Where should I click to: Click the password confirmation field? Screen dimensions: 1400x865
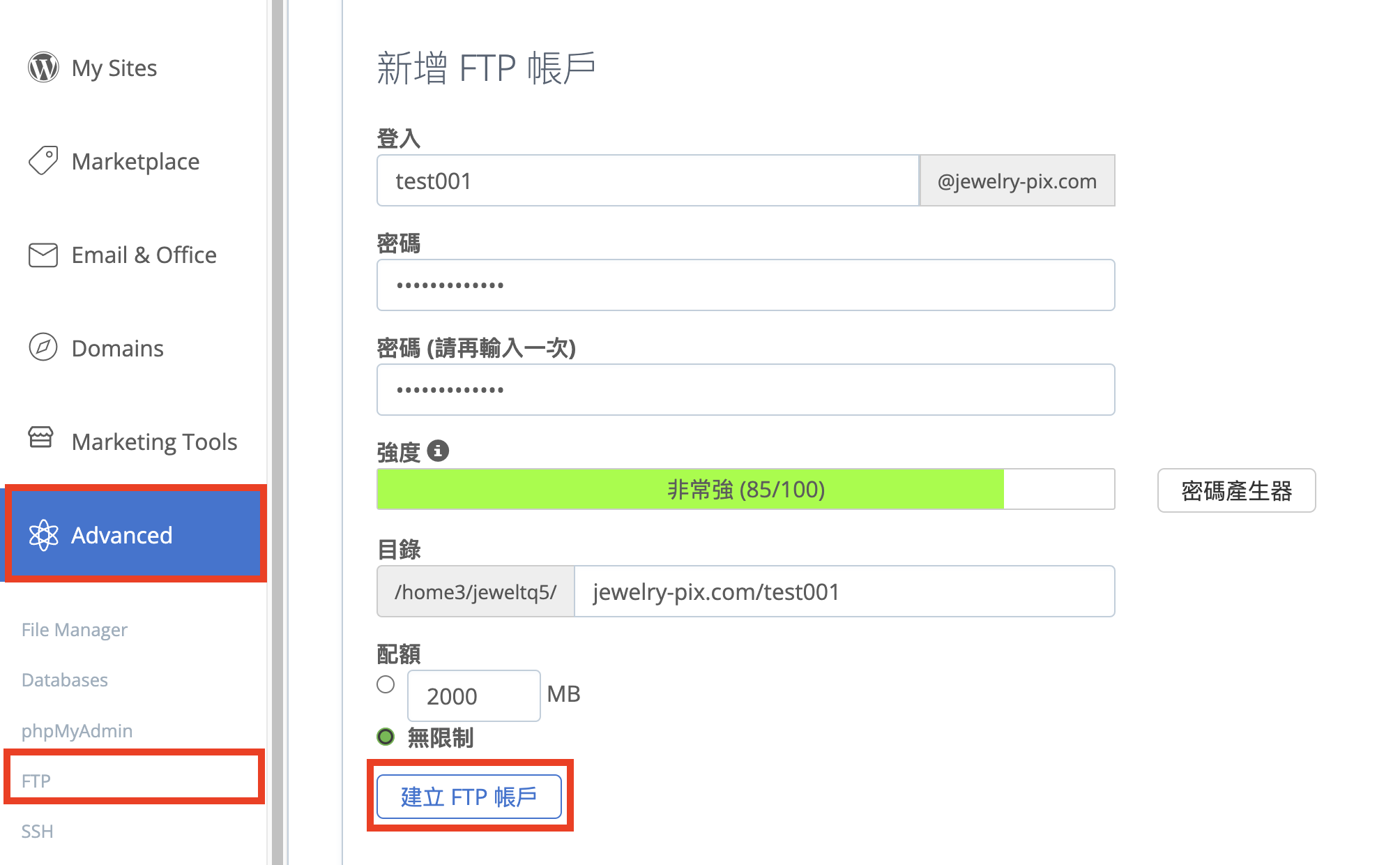[x=746, y=390]
